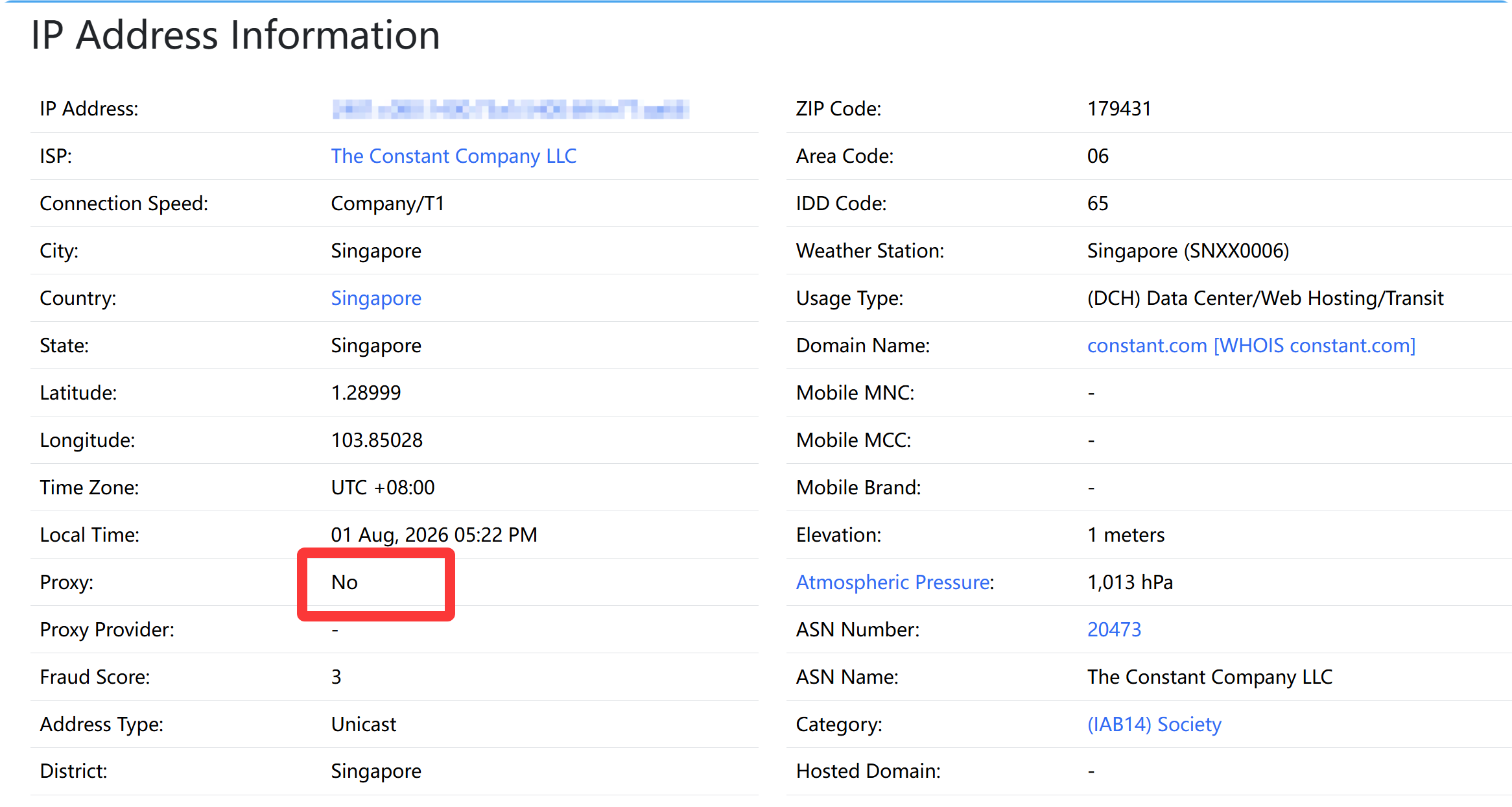The width and height of the screenshot is (1512, 807).
Task: Click the Mobile MCC label
Action: coord(854,440)
